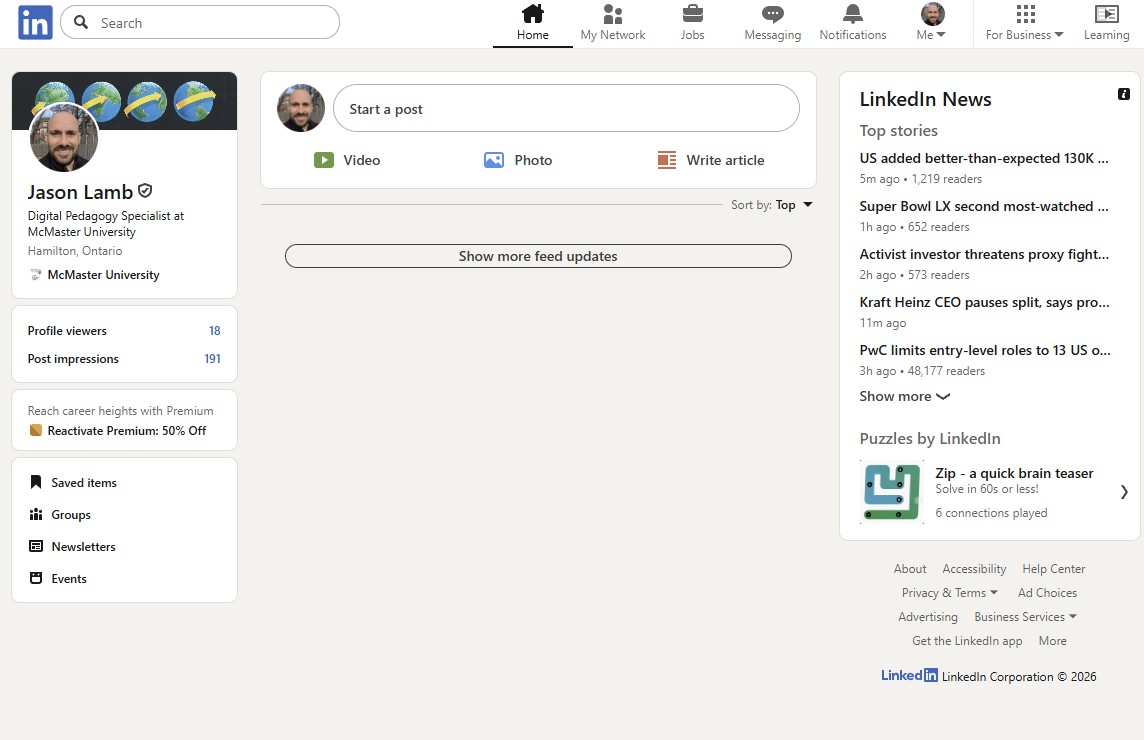
Task: Open Saved items from sidebar
Action: (x=84, y=483)
